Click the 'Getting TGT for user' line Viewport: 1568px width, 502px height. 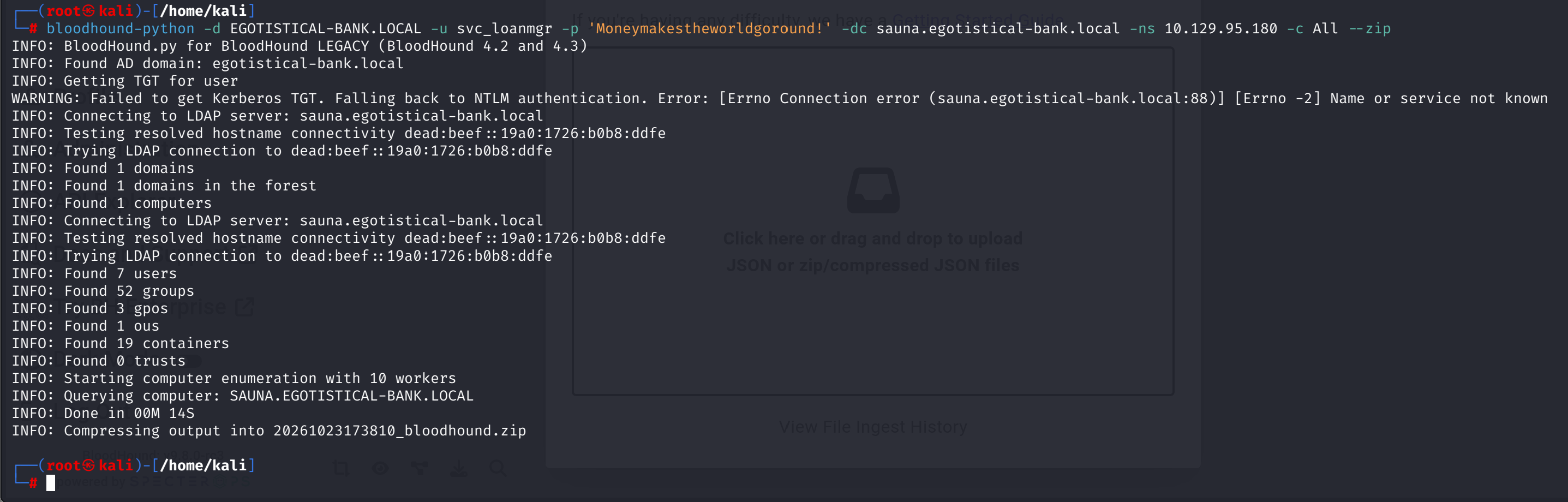[x=125, y=81]
